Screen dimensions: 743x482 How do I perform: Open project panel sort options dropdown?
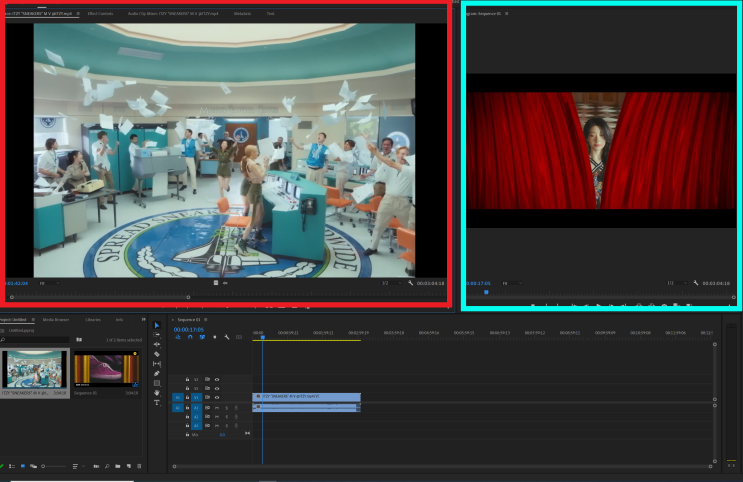pyautogui.click(x=78, y=466)
